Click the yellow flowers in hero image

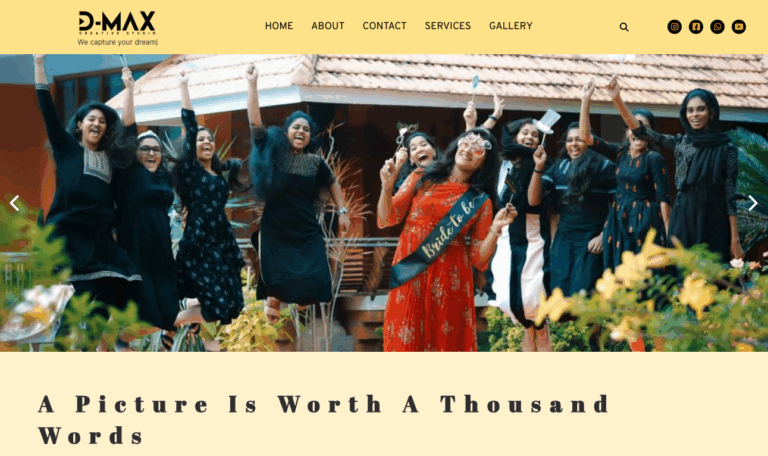(x=651, y=289)
